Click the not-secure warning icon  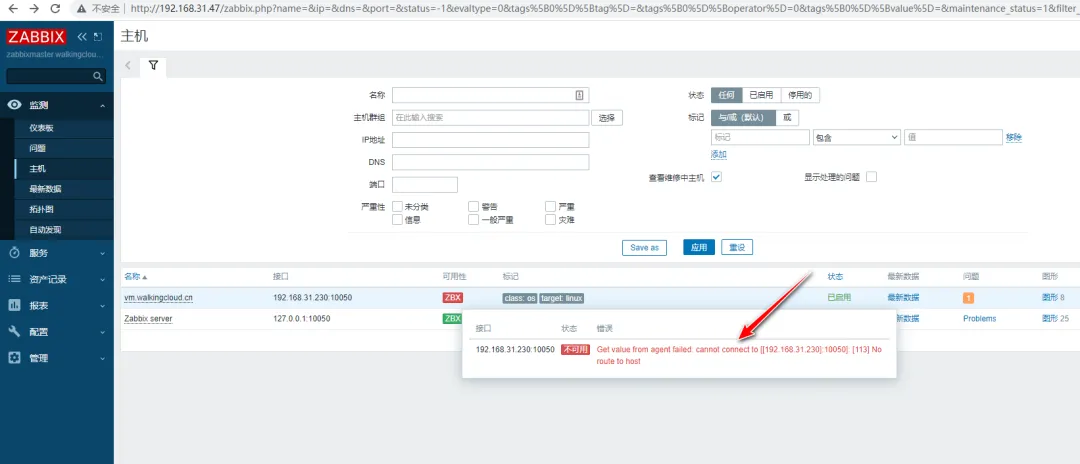tap(81, 9)
